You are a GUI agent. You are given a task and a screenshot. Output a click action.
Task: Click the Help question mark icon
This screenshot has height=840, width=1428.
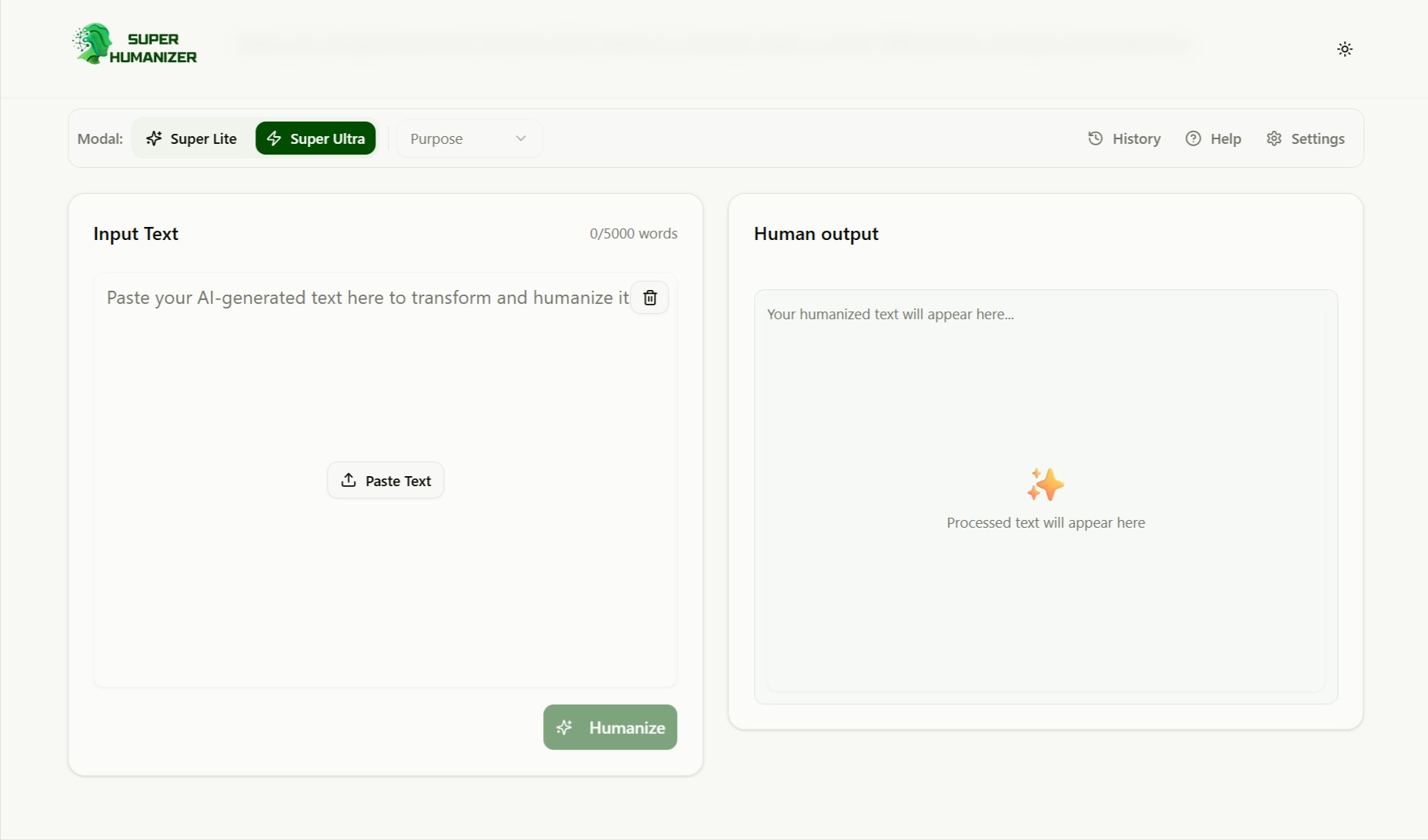click(1193, 138)
